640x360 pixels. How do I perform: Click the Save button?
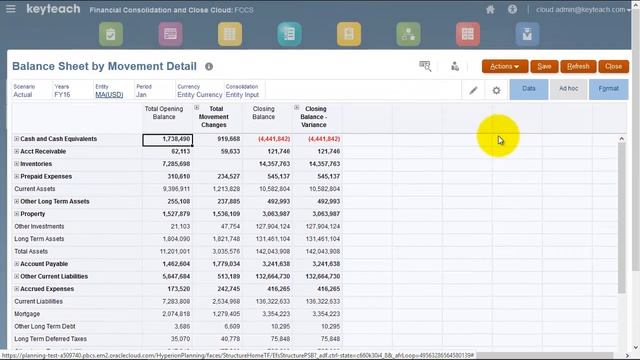(544, 67)
